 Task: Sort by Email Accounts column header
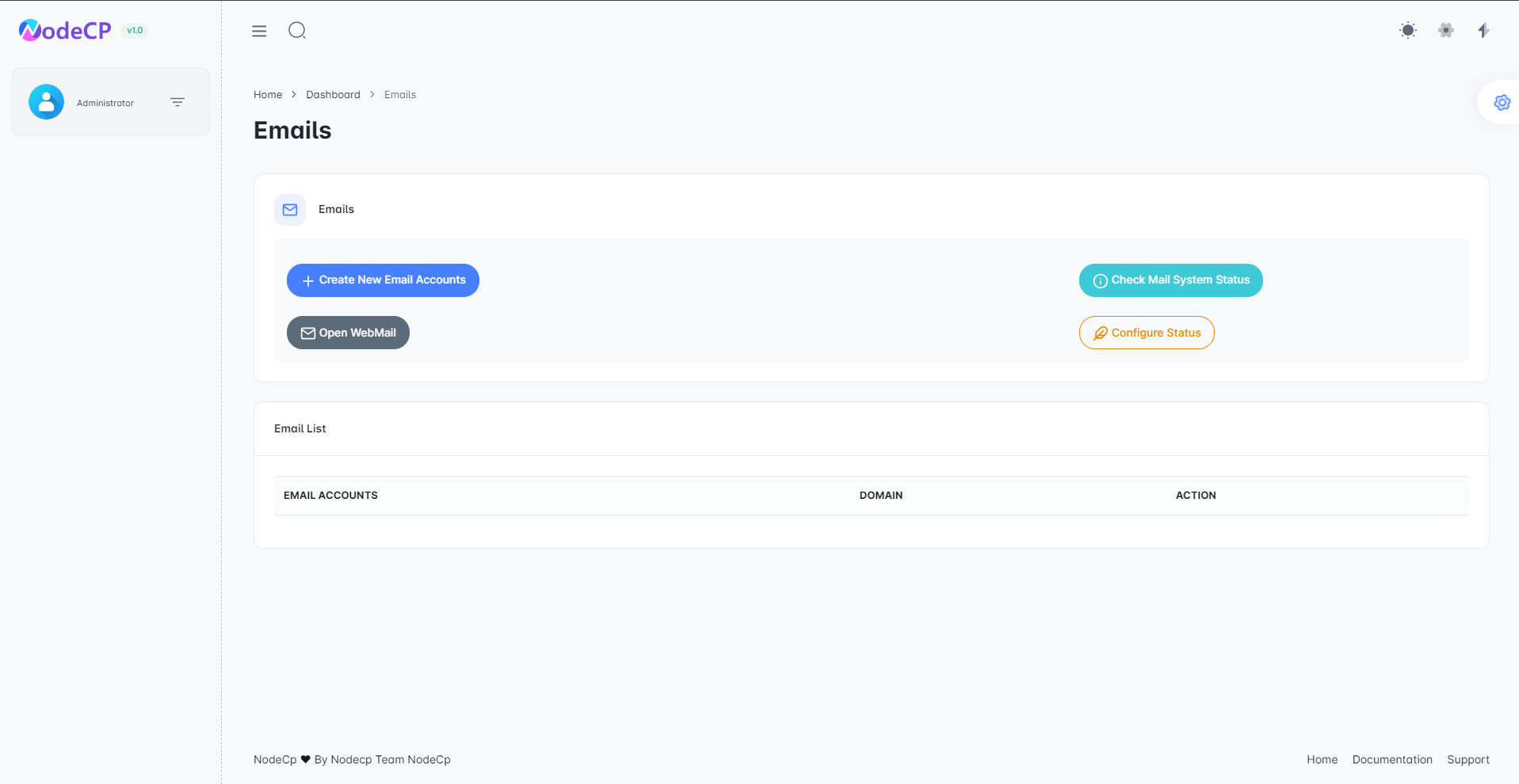330,496
